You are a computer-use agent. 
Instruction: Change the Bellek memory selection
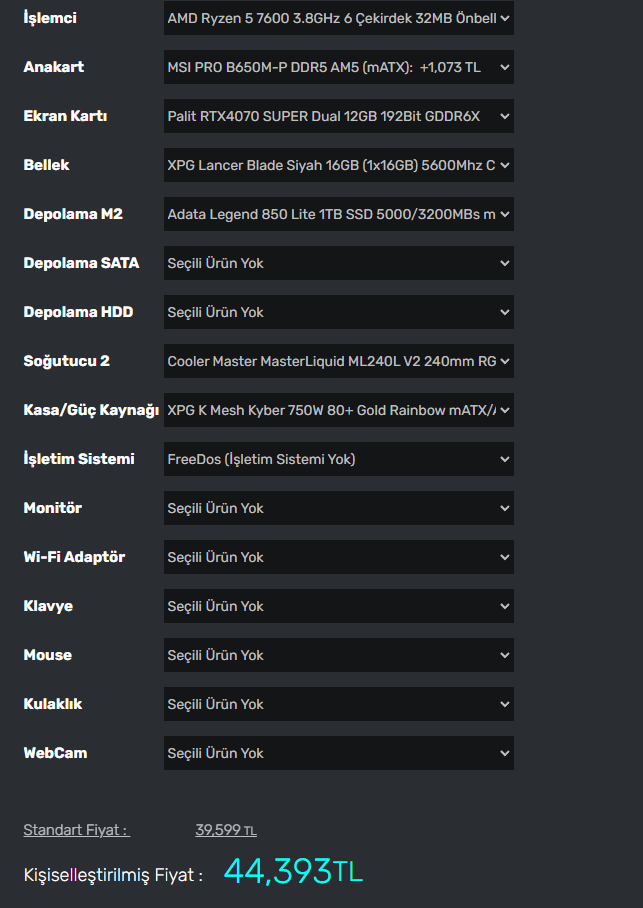pos(339,165)
